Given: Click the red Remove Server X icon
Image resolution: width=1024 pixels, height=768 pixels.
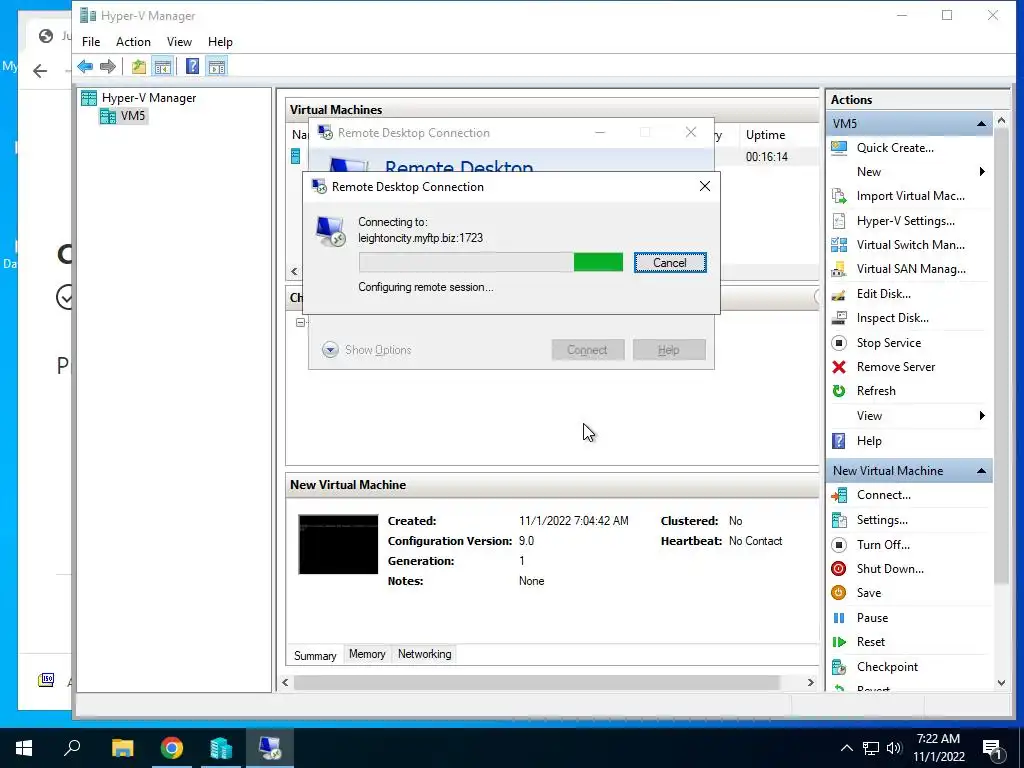Looking at the screenshot, I should (839, 367).
